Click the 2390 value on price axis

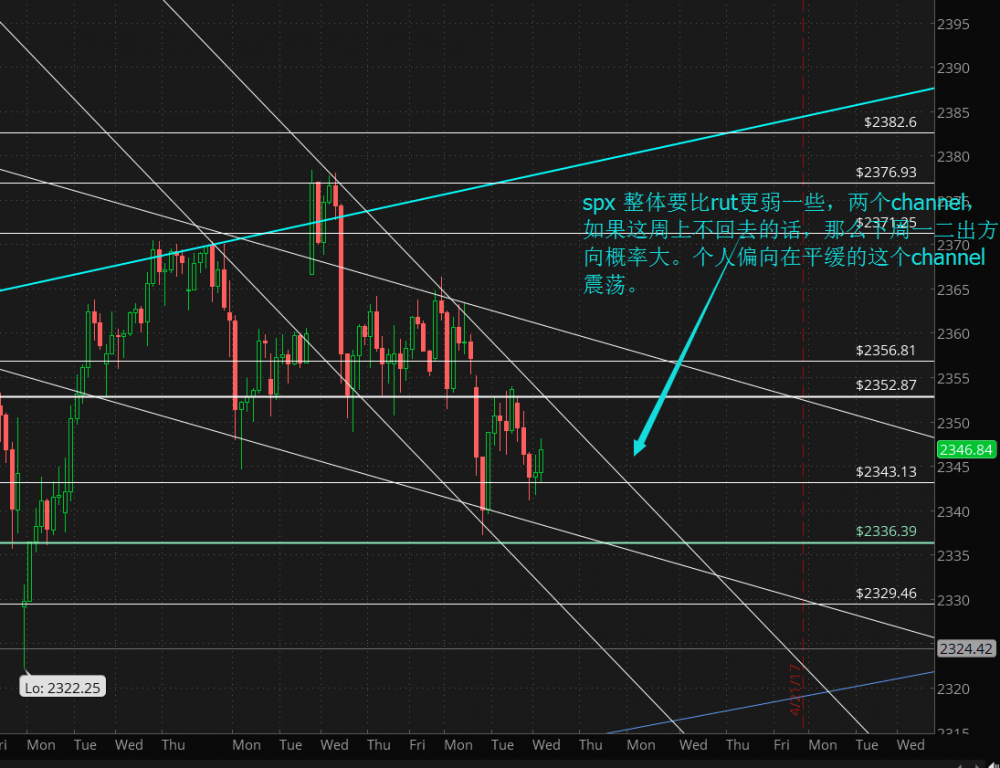pos(953,68)
